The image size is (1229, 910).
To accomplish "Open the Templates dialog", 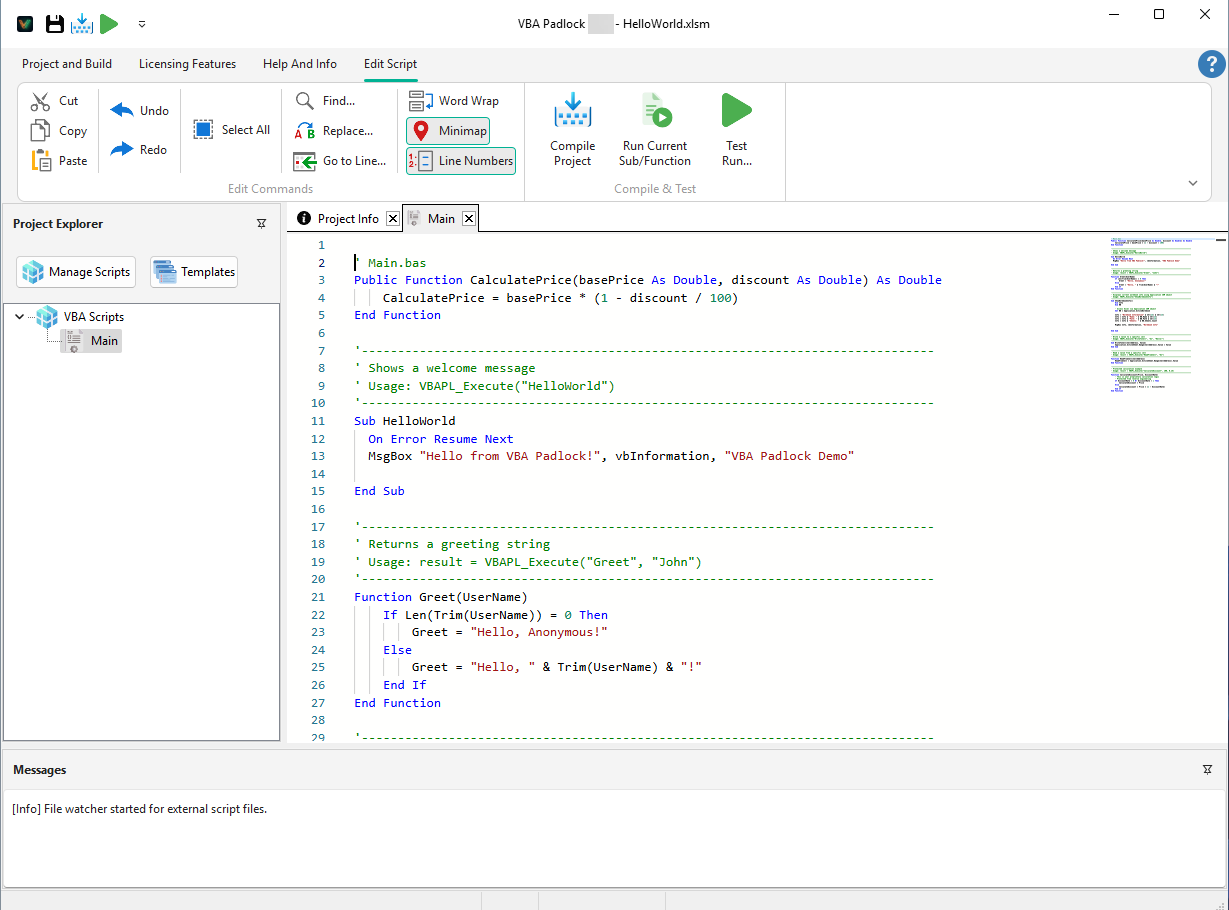I will point(193,271).
